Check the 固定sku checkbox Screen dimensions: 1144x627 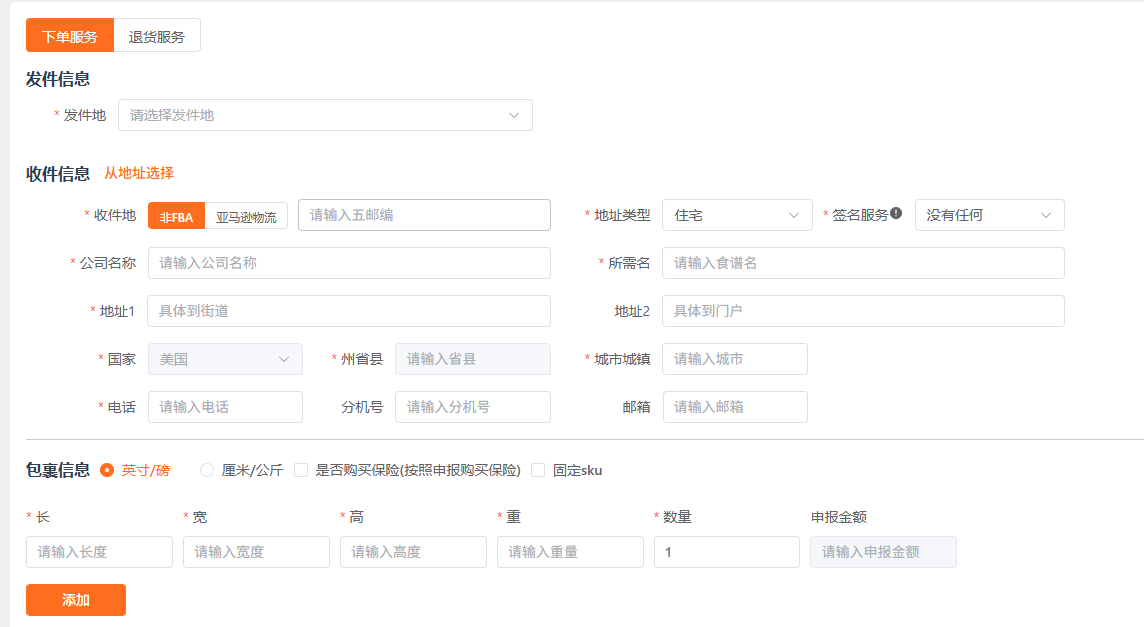pyautogui.click(x=538, y=470)
